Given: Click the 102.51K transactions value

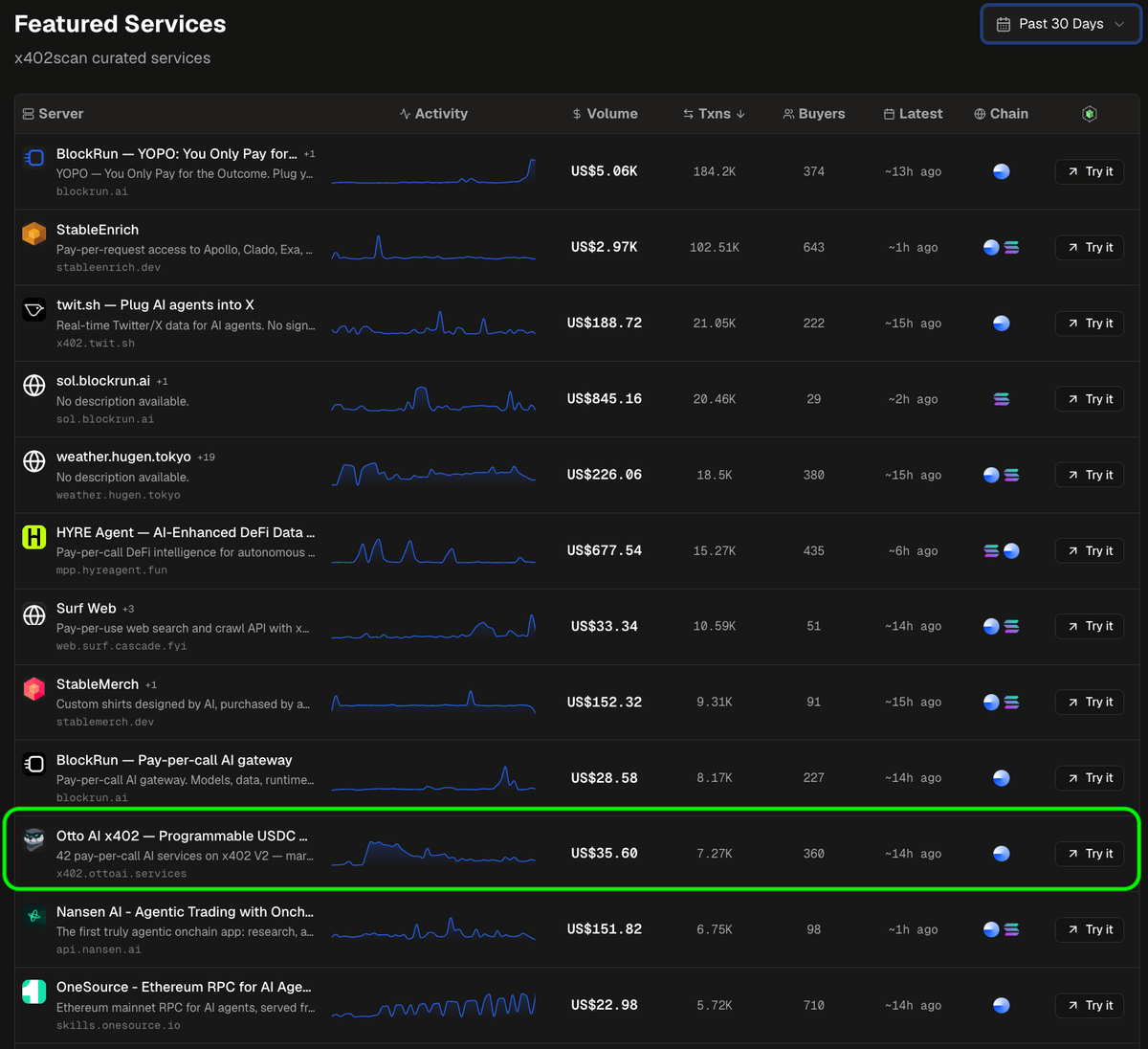Looking at the screenshot, I should pyautogui.click(x=715, y=247).
